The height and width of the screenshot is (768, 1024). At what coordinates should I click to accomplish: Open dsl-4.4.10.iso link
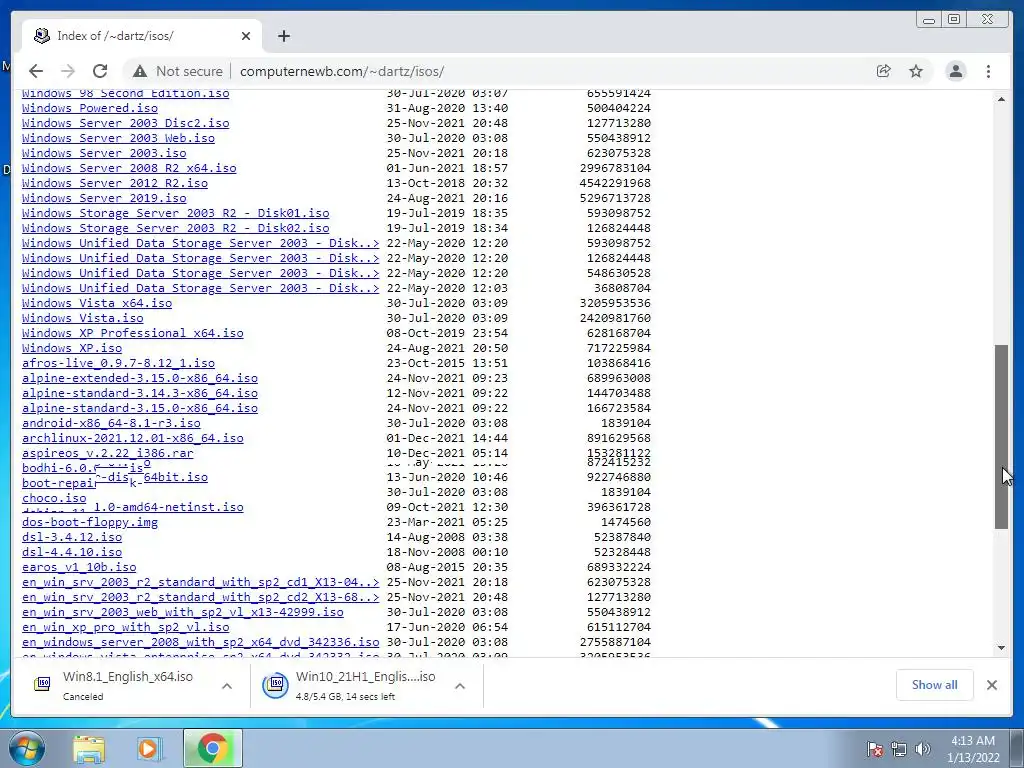tap(72, 552)
